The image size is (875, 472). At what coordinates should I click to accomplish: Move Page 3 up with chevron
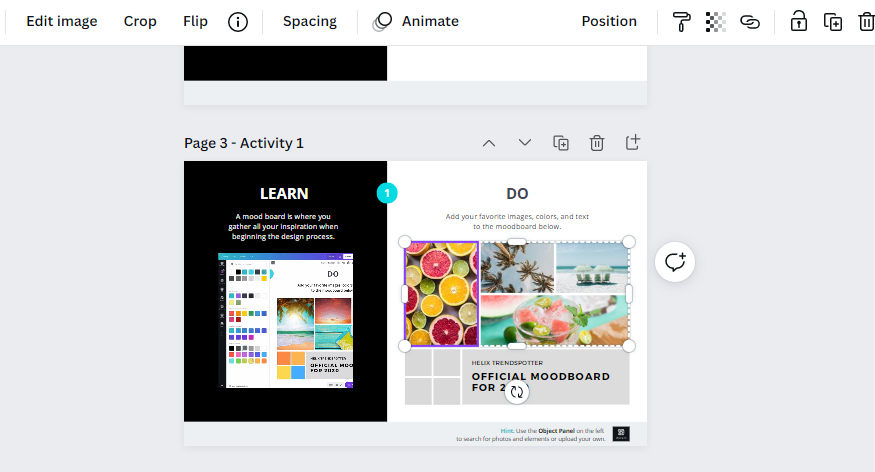[489, 143]
